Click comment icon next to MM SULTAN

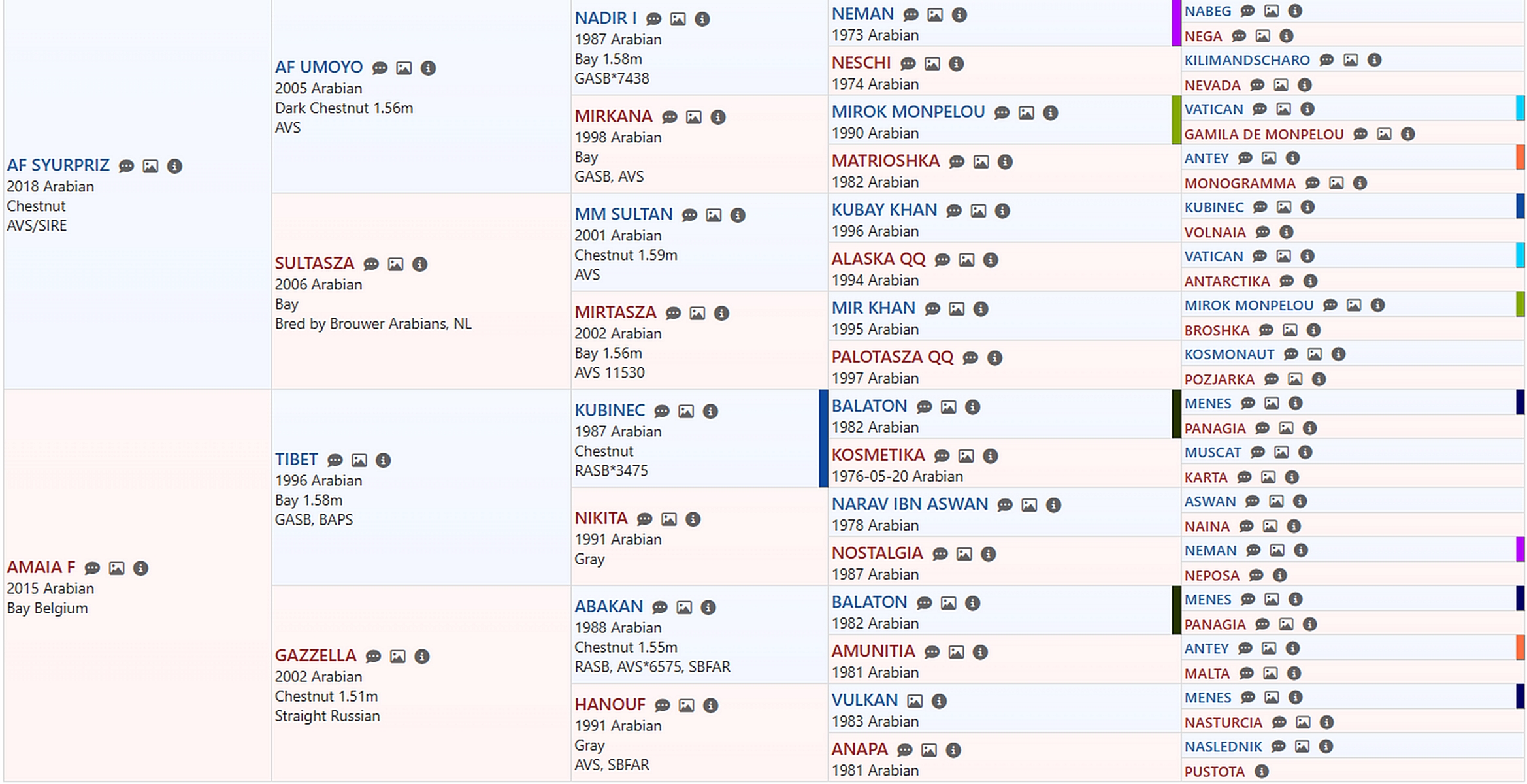689,216
